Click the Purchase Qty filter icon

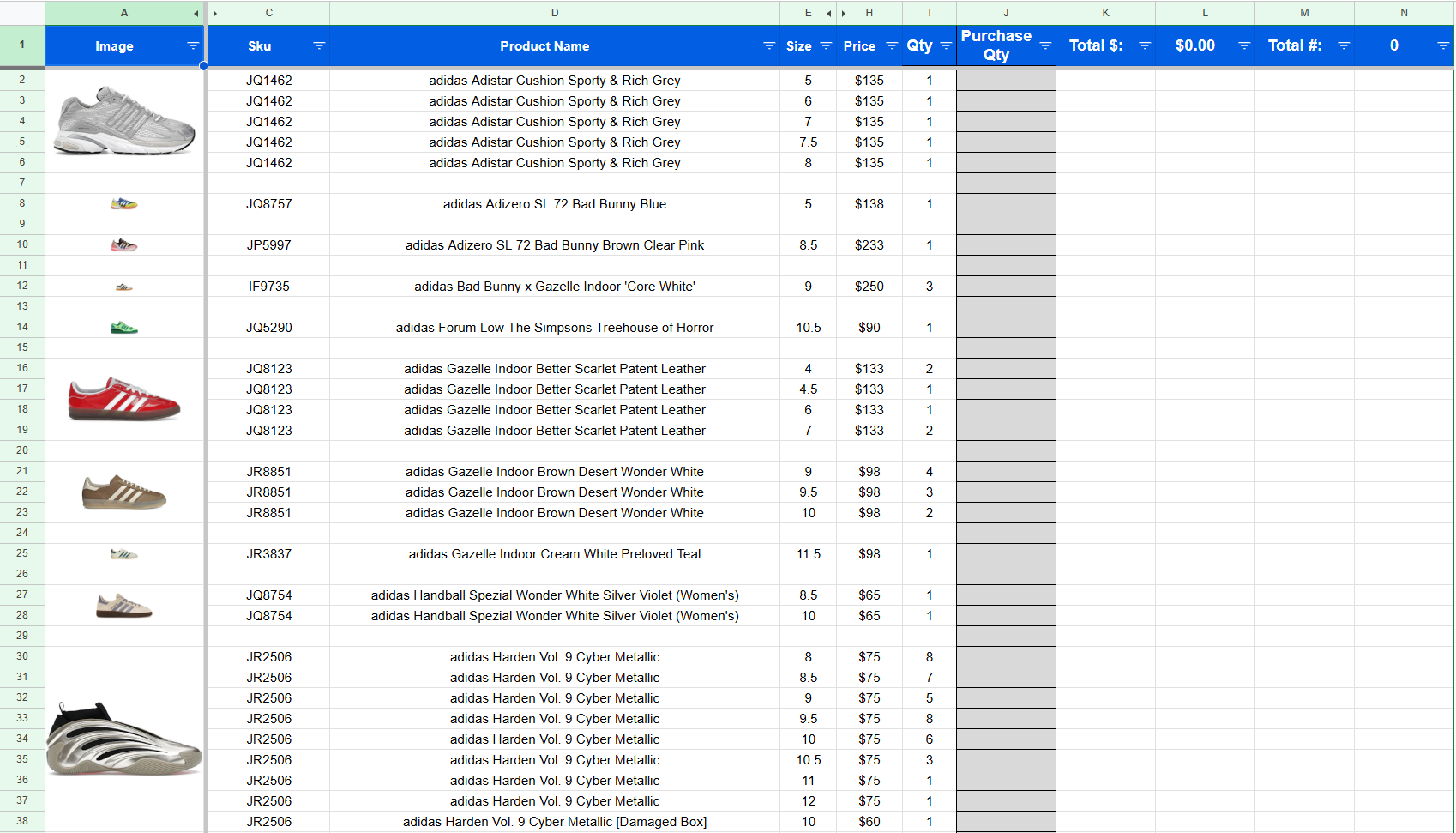[1045, 46]
